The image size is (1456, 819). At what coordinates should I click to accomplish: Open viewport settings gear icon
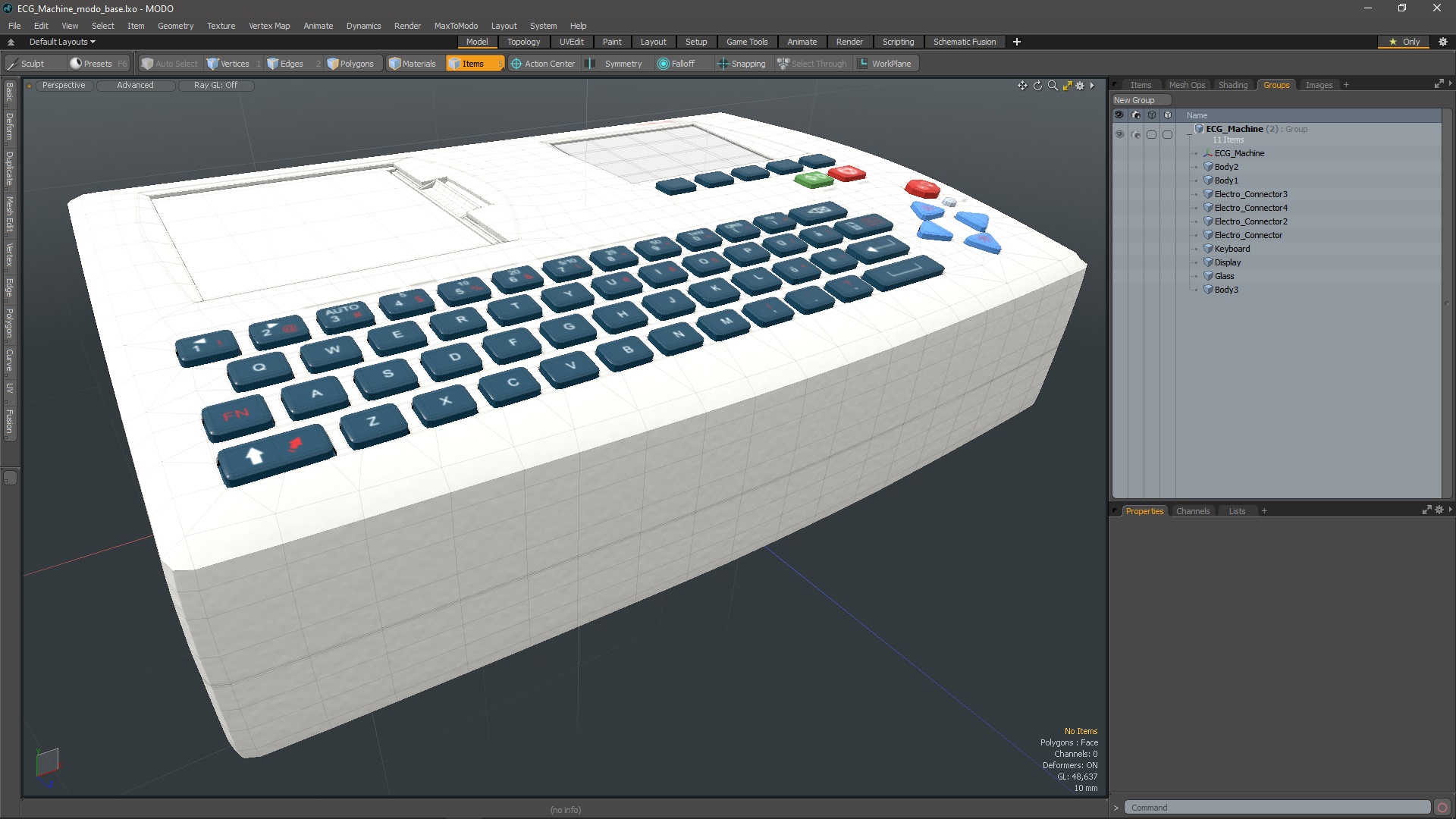1080,86
